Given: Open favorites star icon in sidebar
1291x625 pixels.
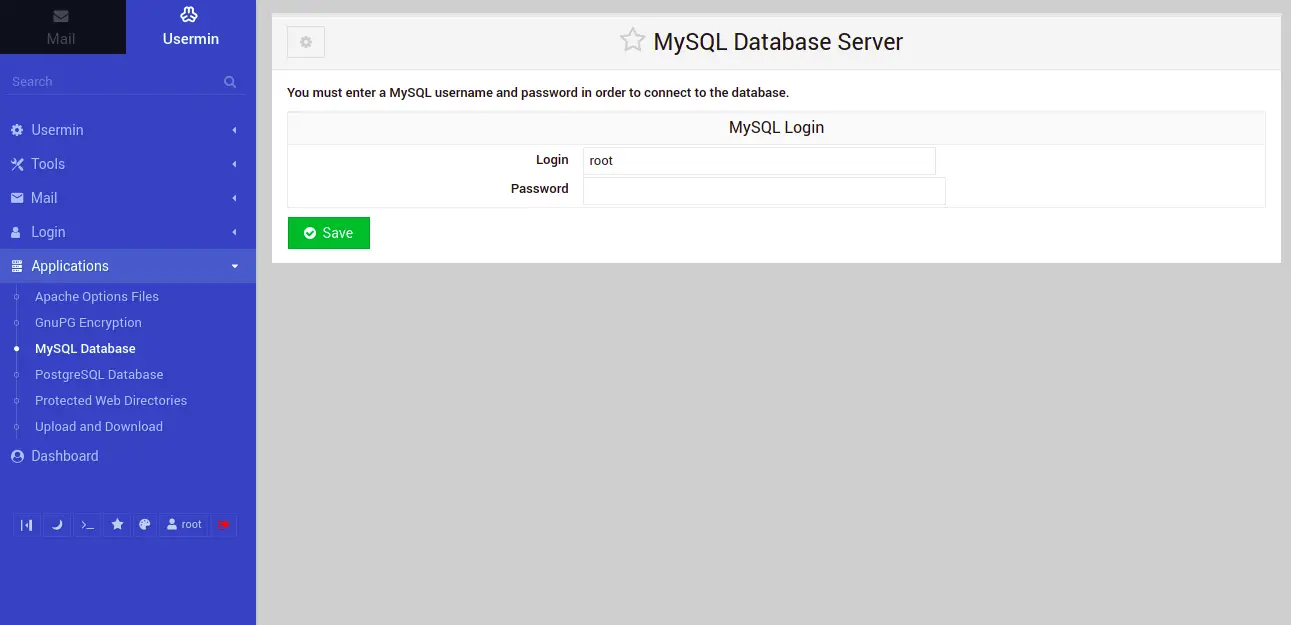Looking at the screenshot, I should [117, 525].
